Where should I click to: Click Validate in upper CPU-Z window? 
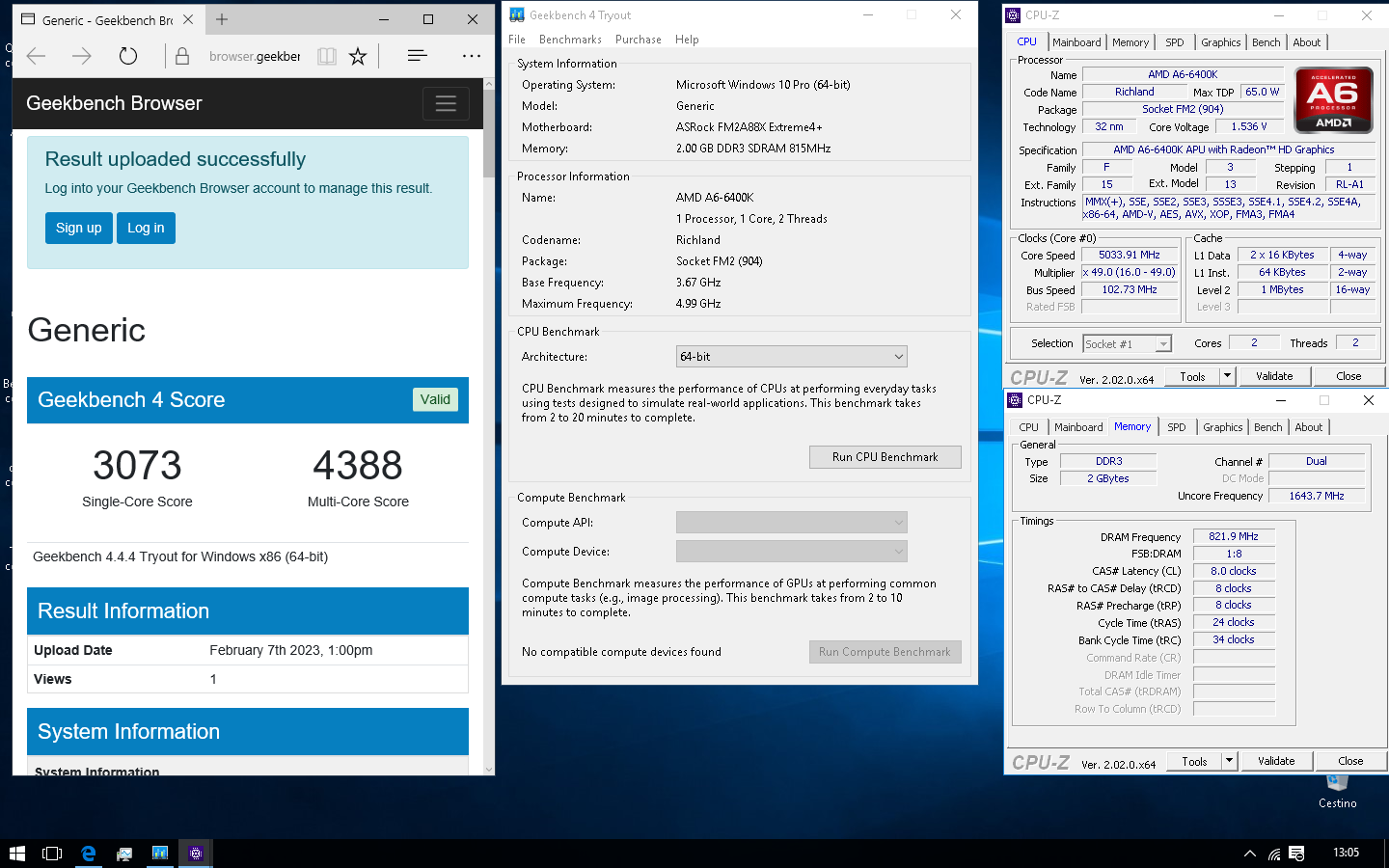click(x=1274, y=376)
